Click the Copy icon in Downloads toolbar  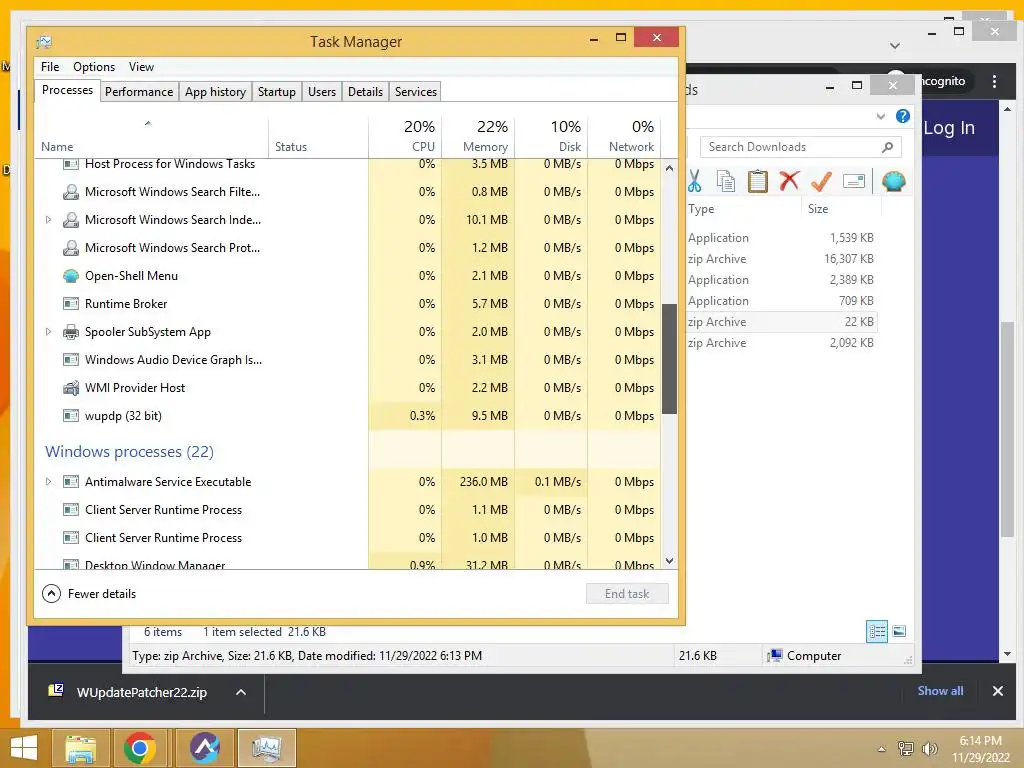(x=726, y=181)
